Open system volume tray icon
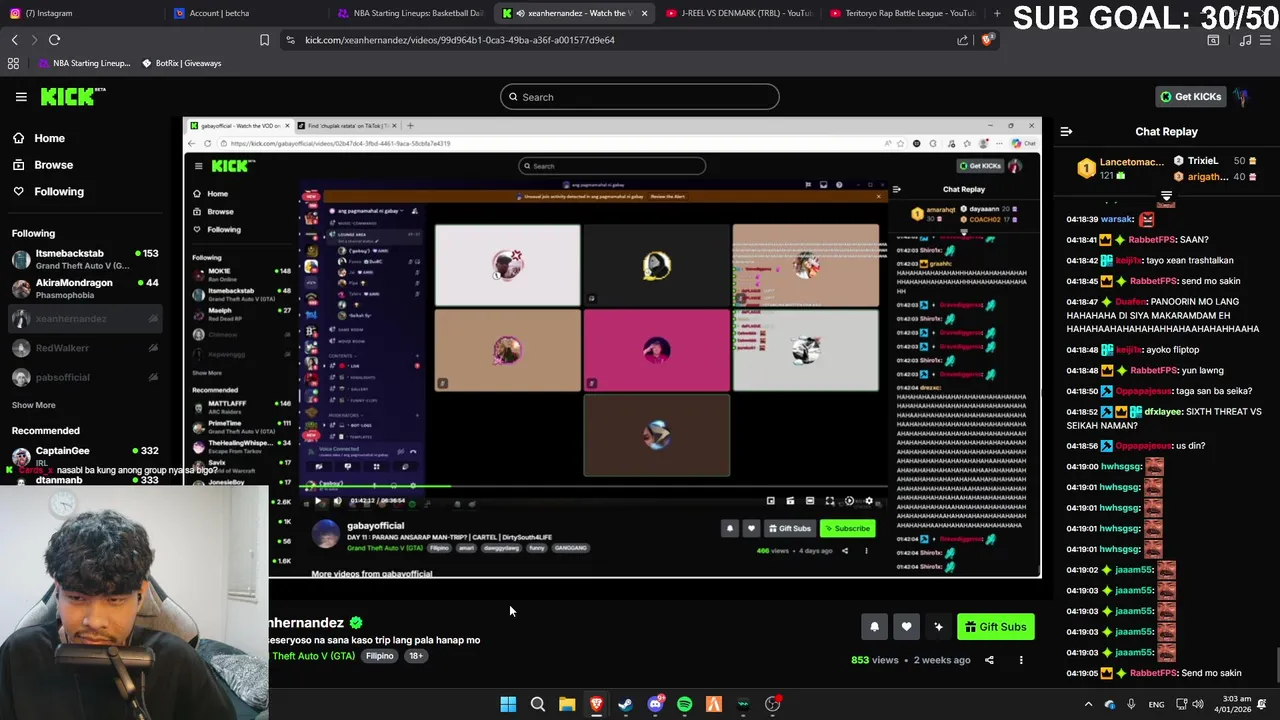The height and width of the screenshot is (720, 1280). 1197,704
